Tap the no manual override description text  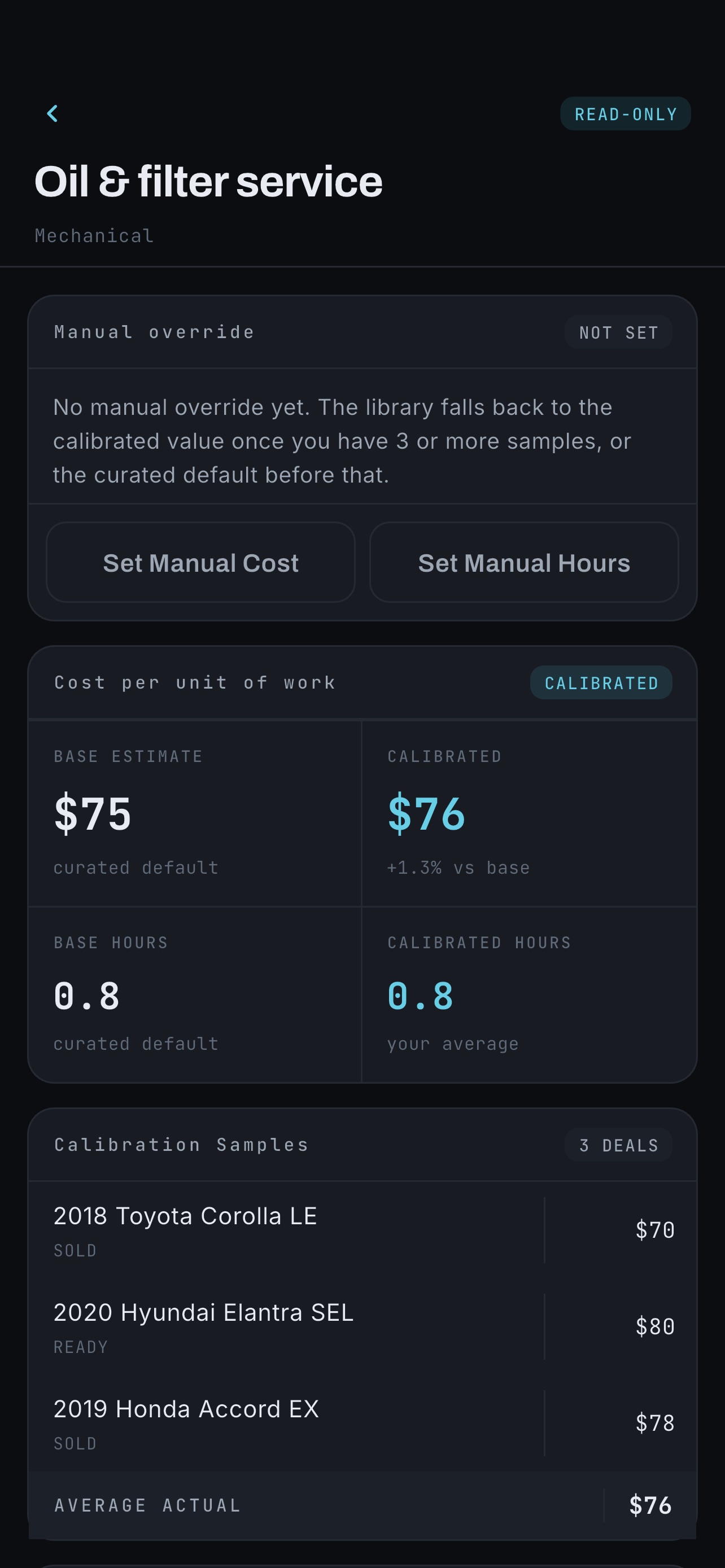pyautogui.click(x=342, y=441)
